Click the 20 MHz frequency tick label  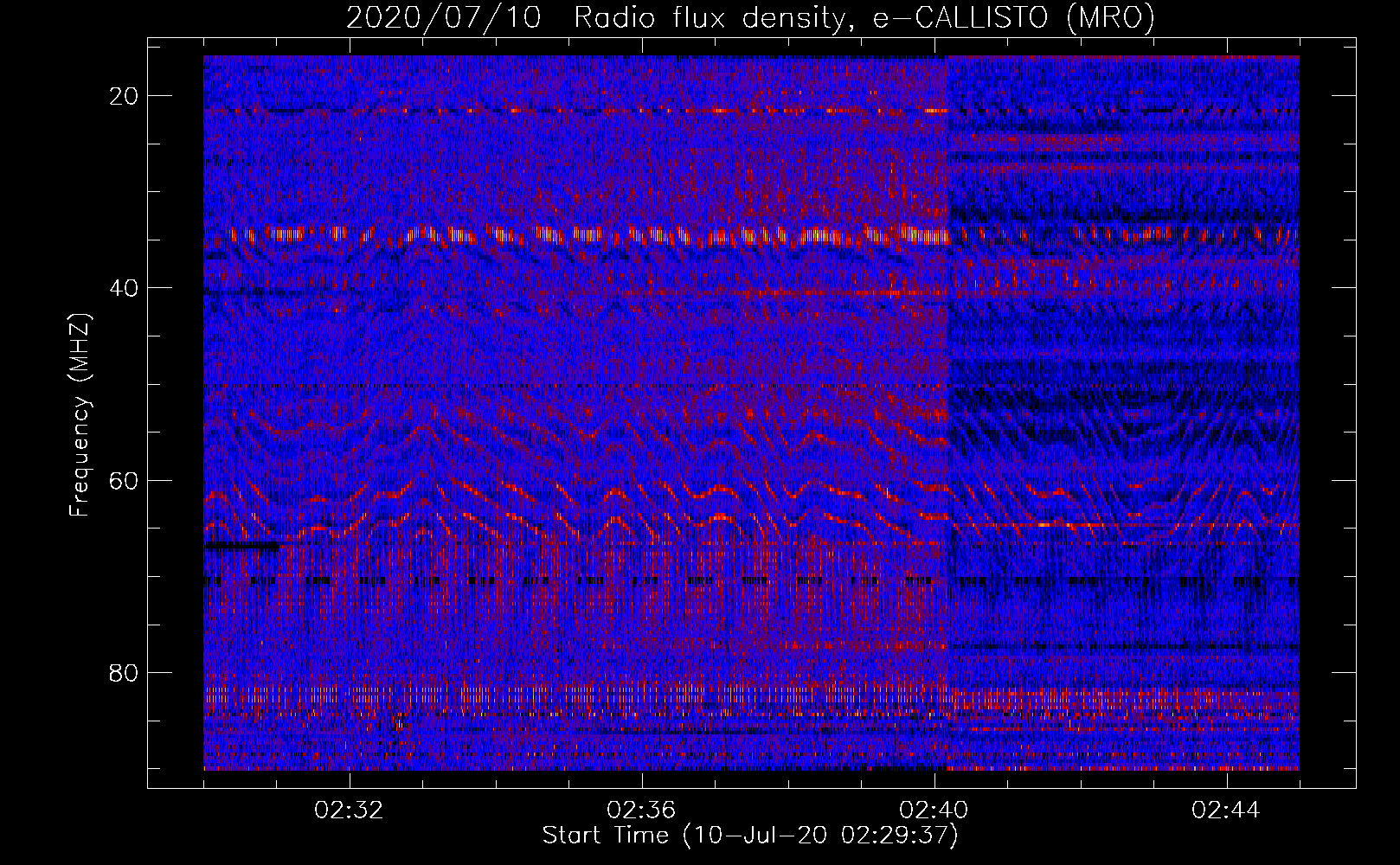[x=125, y=96]
